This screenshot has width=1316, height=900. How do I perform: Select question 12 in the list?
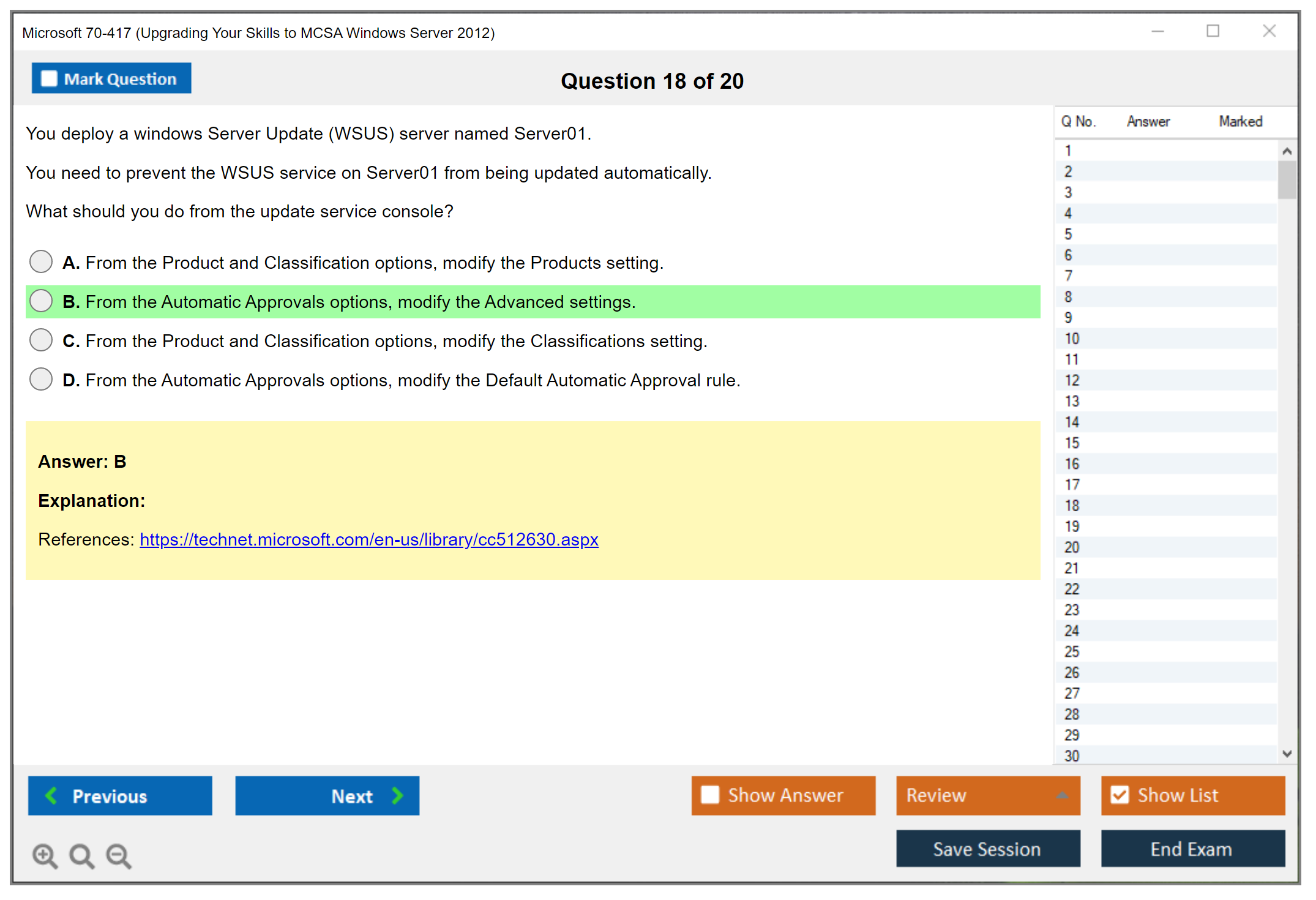(1072, 380)
